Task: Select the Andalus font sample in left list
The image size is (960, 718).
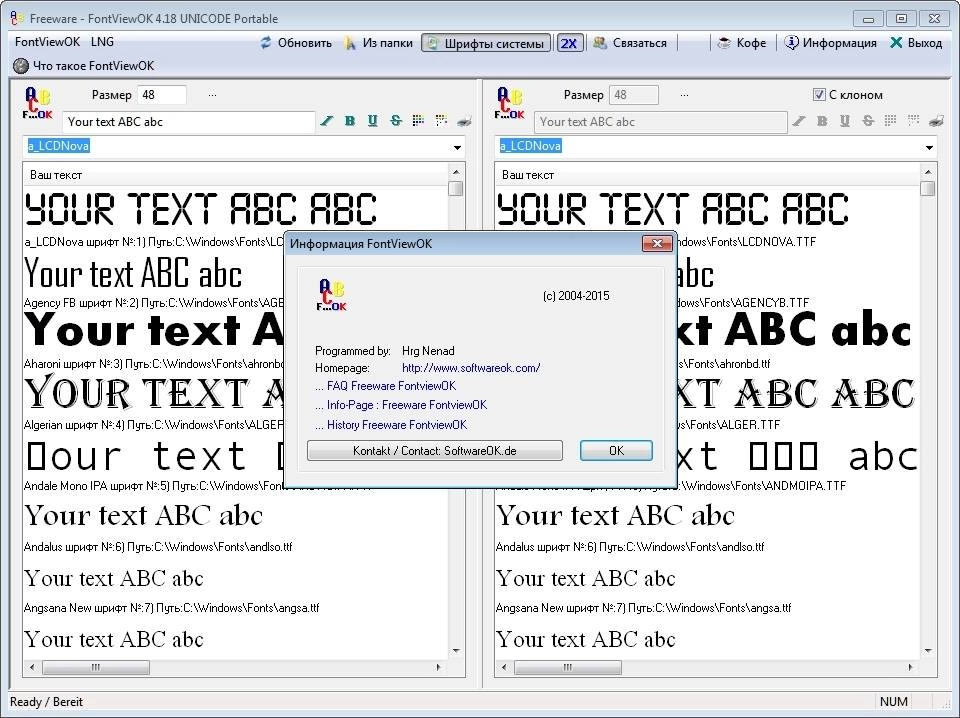Action: click(x=143, y=515)
